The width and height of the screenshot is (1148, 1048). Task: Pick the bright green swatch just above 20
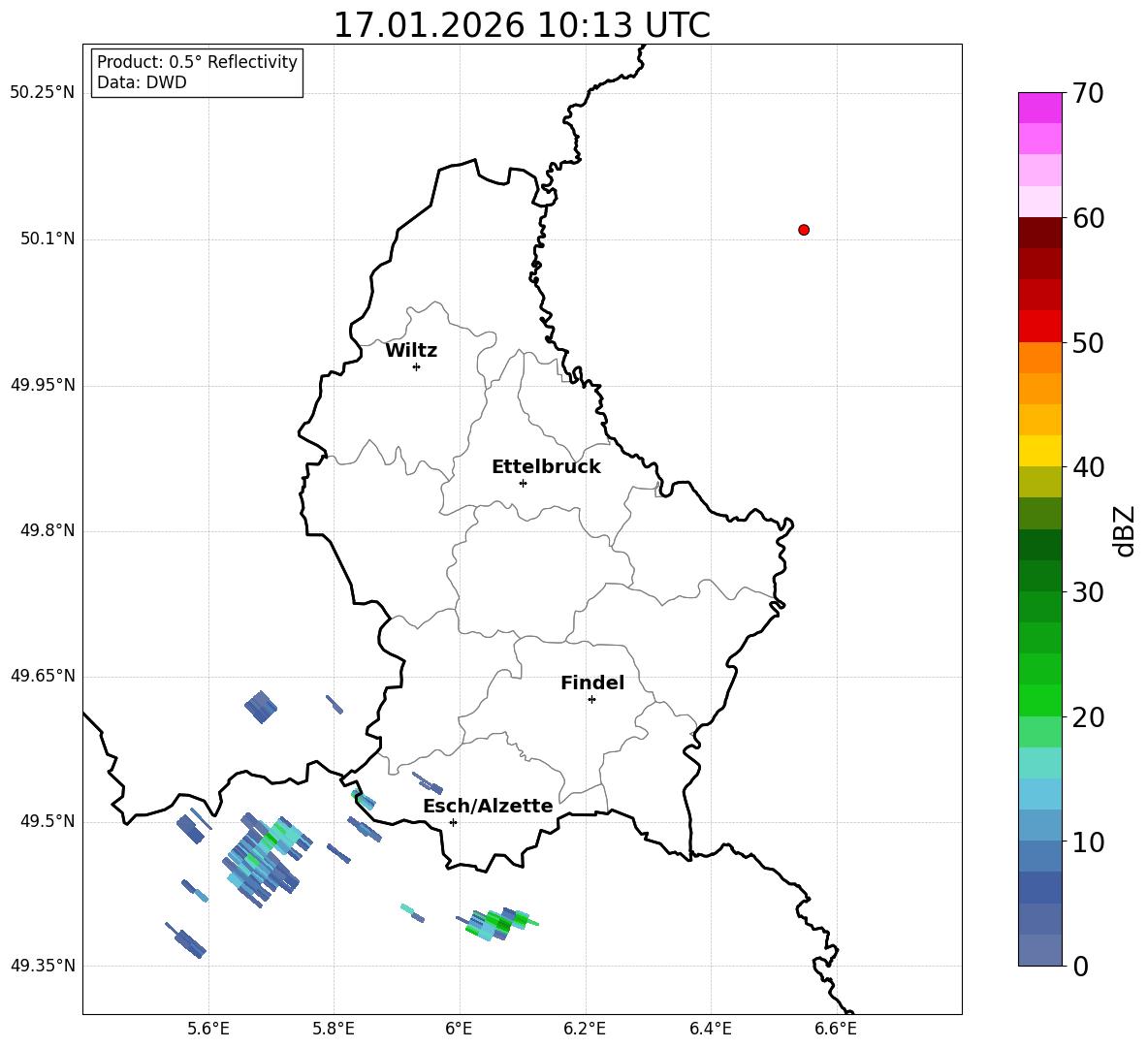1039,700
